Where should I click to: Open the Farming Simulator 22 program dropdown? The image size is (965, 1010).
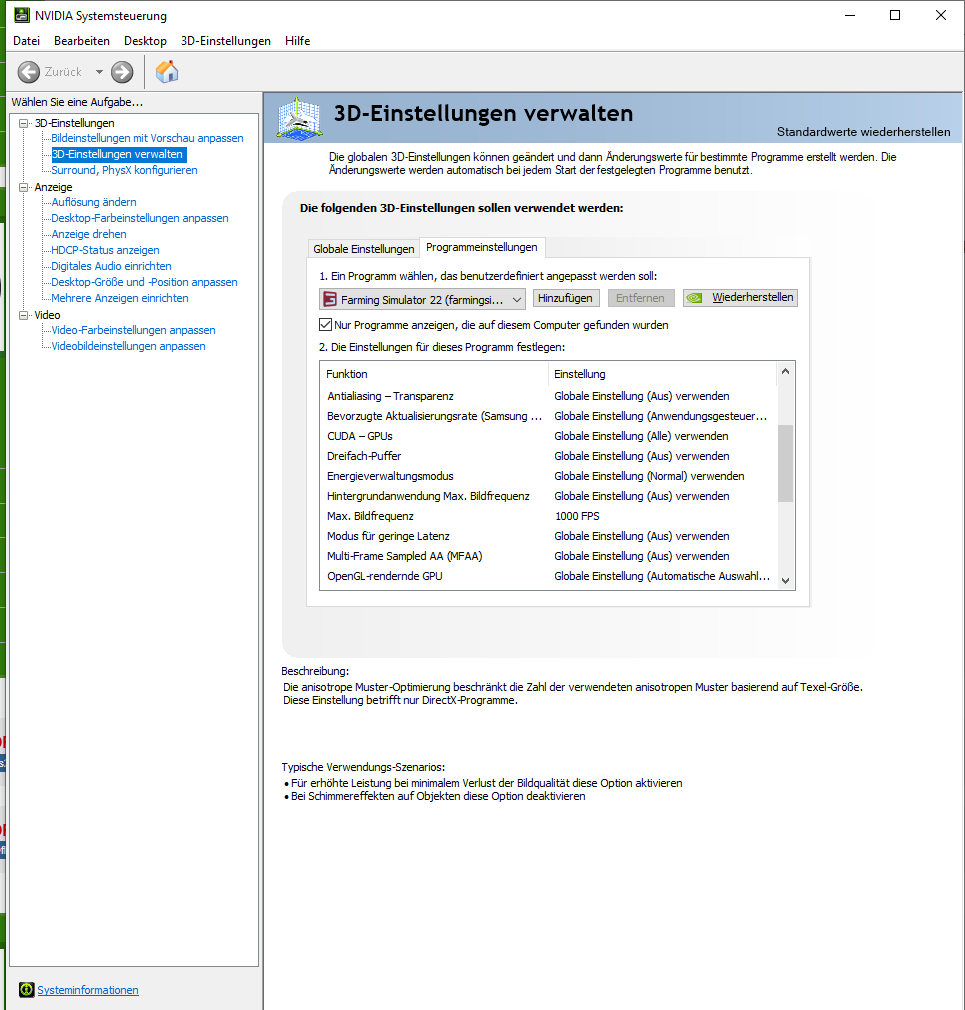pos(423,299)
